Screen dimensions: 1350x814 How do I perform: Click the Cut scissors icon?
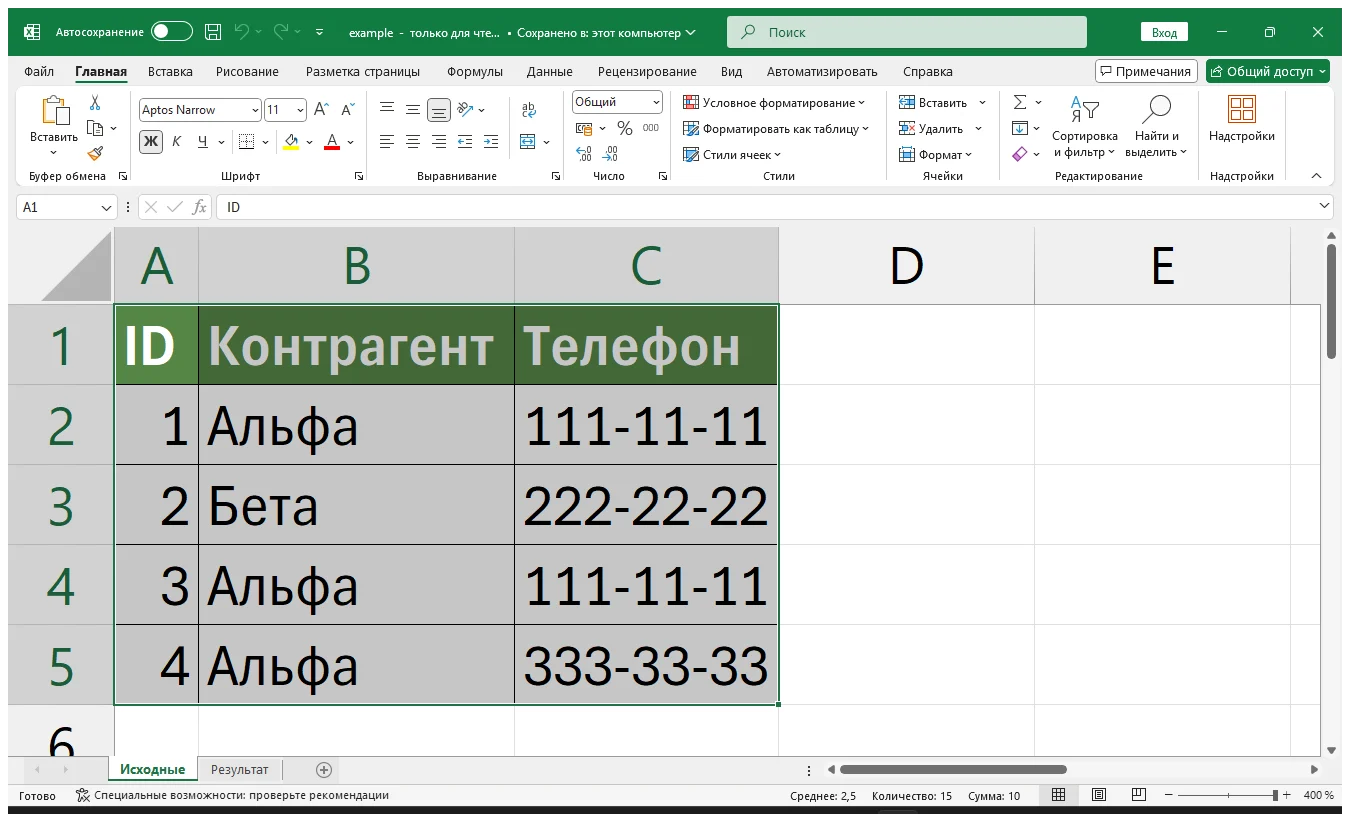95,103
